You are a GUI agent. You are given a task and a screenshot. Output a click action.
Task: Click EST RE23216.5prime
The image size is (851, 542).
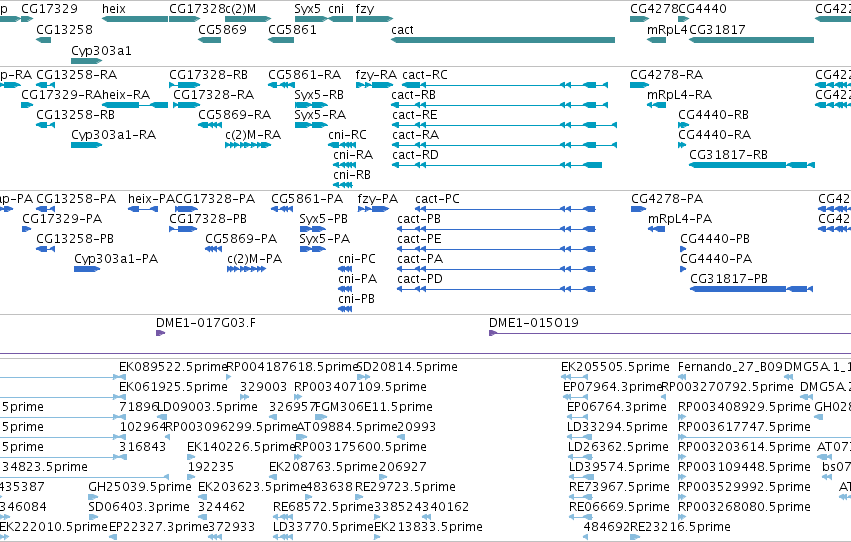680,527
